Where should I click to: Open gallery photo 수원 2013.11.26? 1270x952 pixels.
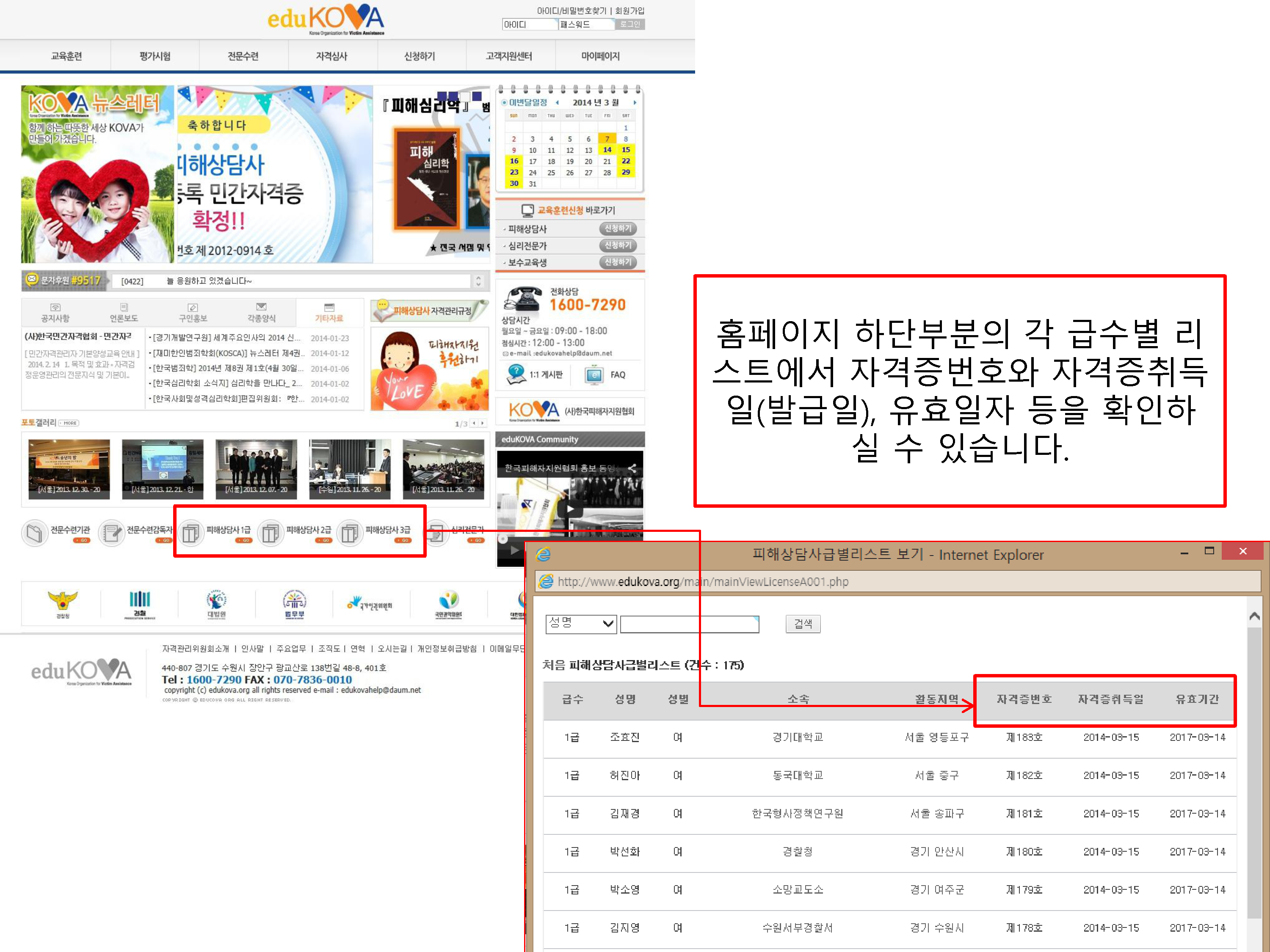tap(350, 469)
